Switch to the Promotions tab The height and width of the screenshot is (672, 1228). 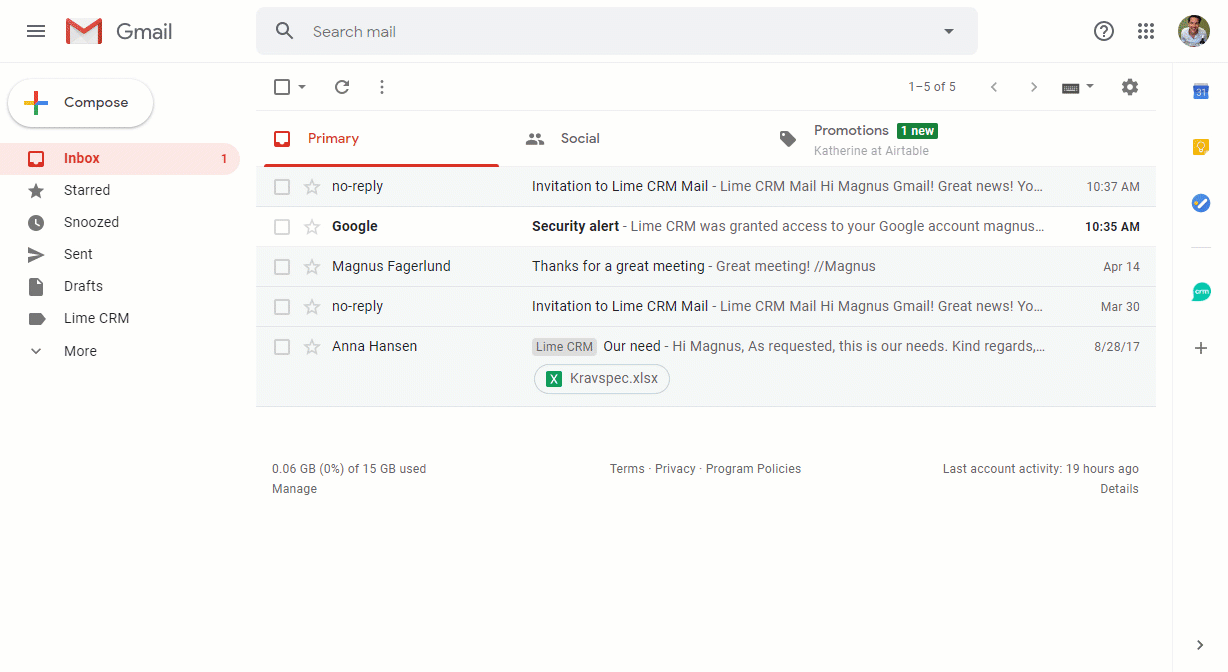point(880,139)
